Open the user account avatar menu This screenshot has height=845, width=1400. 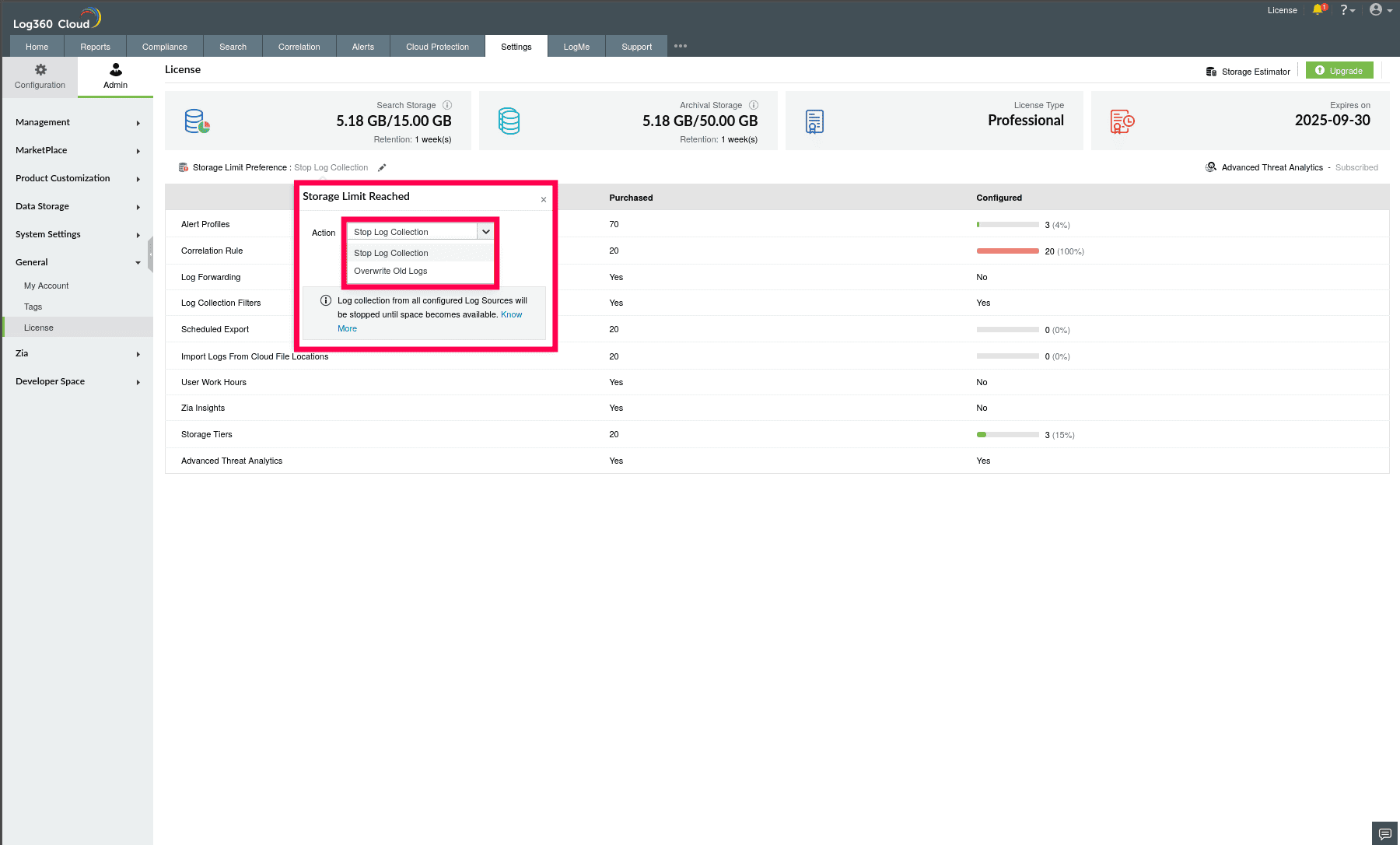(x=1381, y=10)
